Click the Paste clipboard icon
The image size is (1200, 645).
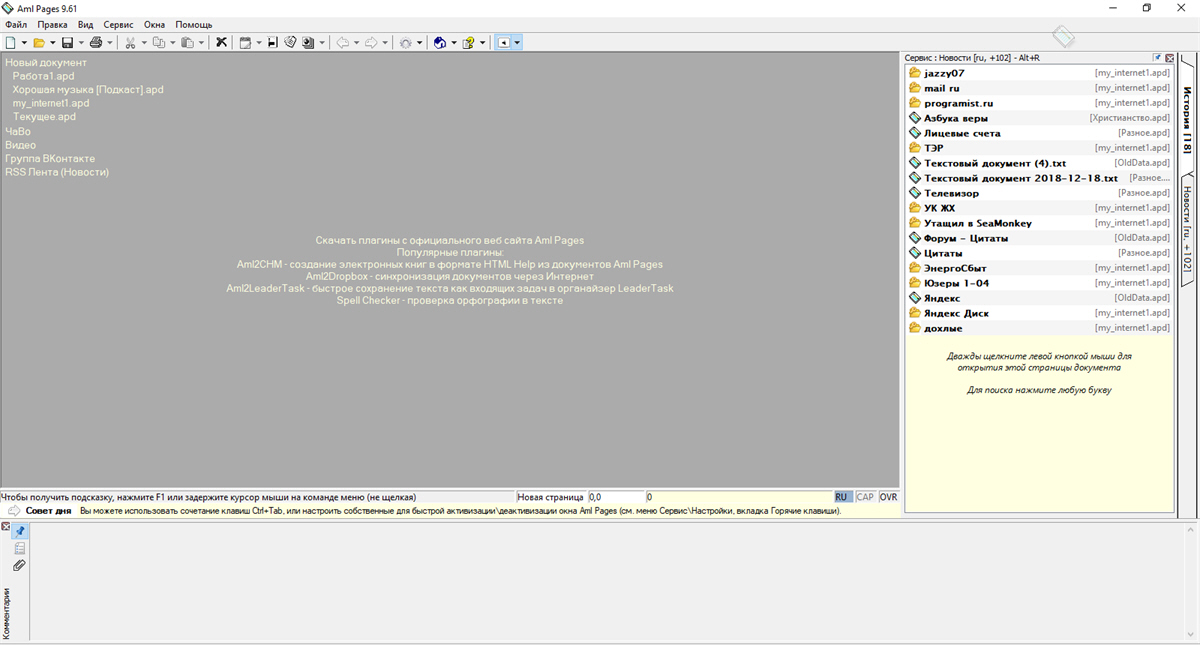click(187, 43)
